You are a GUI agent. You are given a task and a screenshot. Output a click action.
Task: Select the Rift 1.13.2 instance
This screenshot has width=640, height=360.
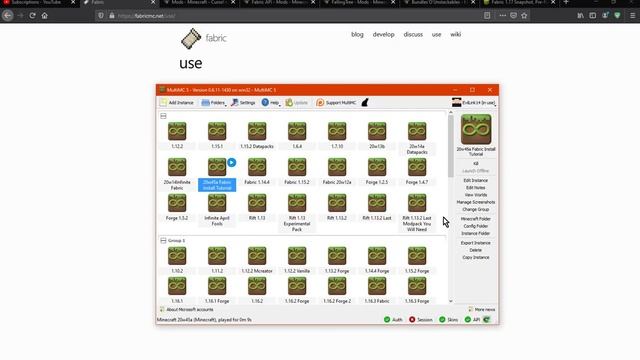click(x=337, y=207)
